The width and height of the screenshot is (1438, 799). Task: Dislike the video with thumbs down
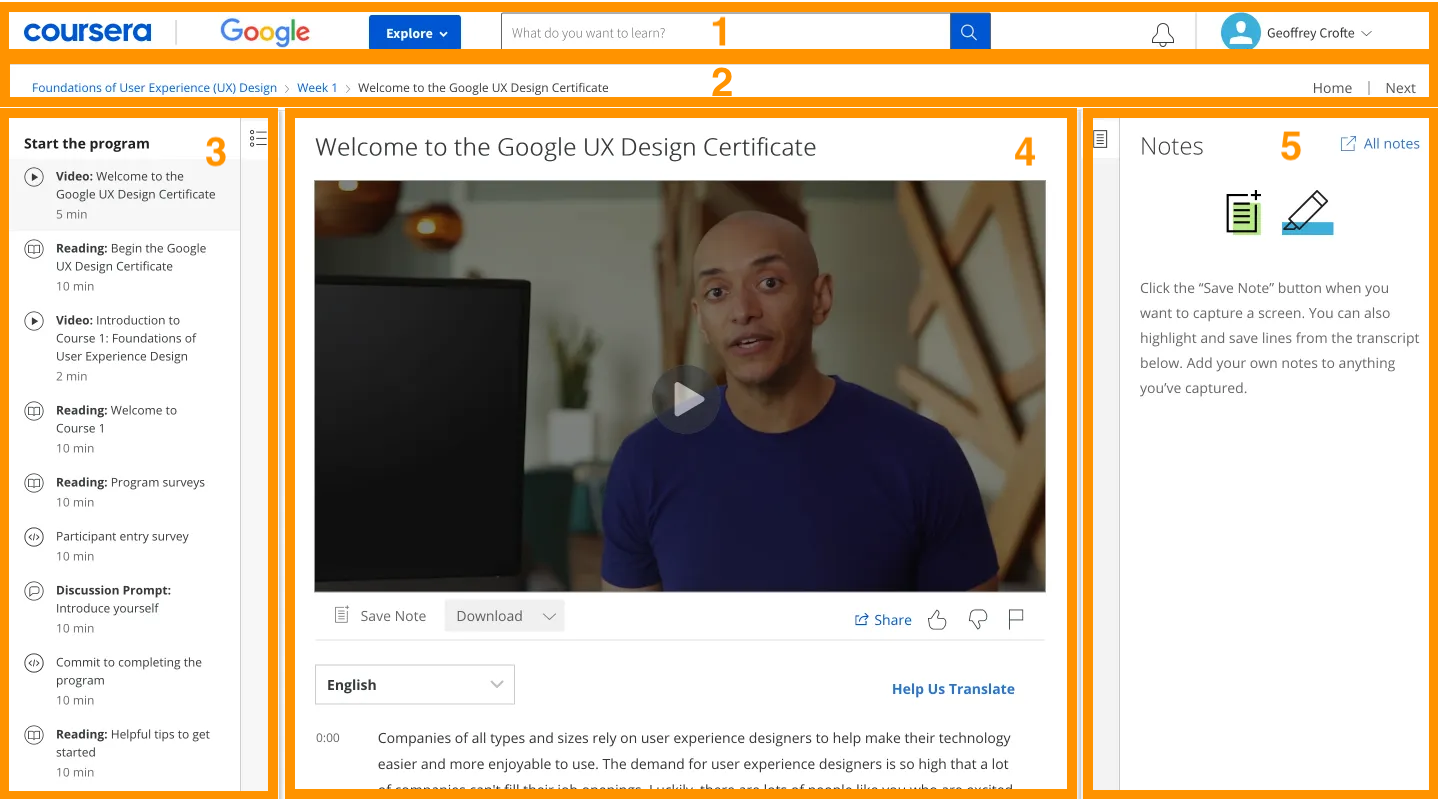point(978,620)
